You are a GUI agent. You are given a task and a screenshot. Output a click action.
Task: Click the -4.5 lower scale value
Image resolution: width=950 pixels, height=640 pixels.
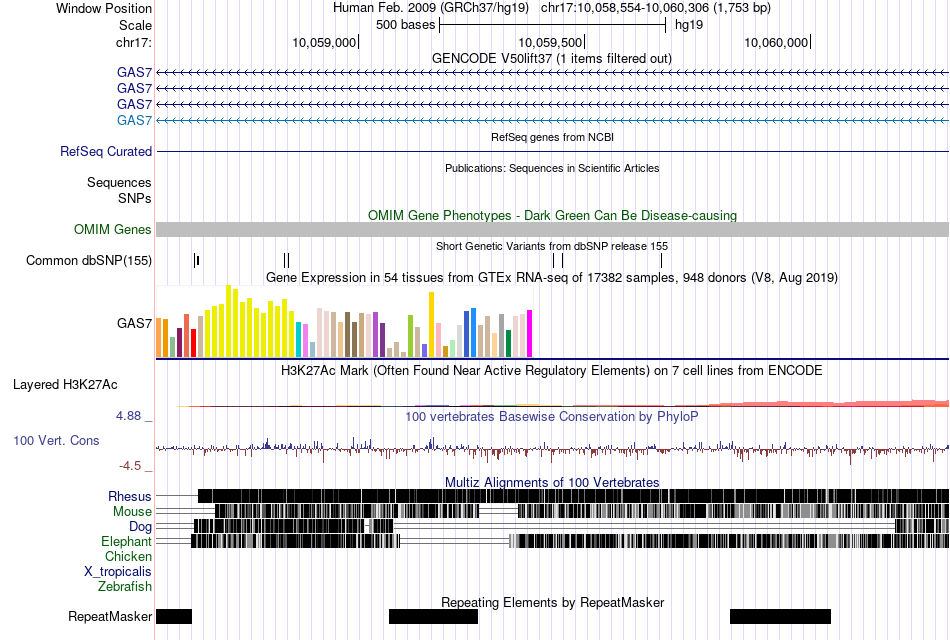[130, 465]
